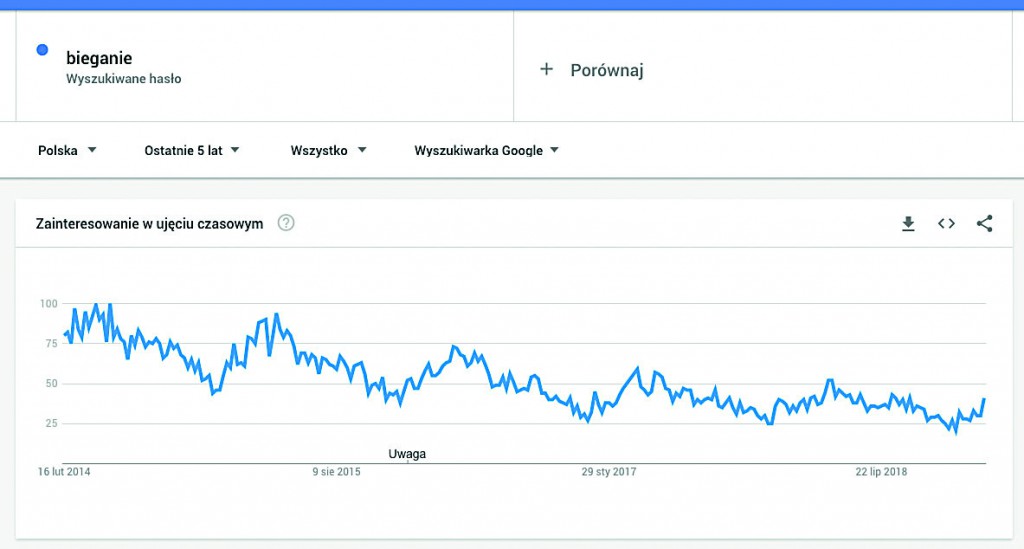1024x549 pixels.
Task: Click the chart title Zainteresowanie w ujęciu czasowym
Action: tap(149, 224)
